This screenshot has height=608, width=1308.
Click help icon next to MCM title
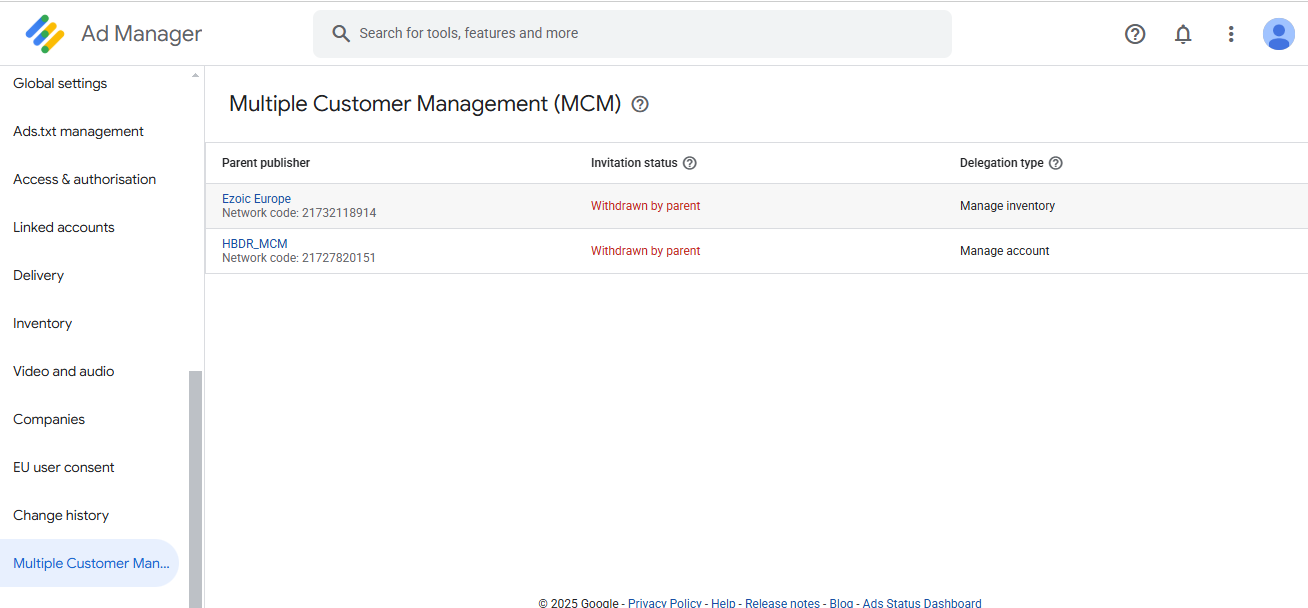[640, 104]
